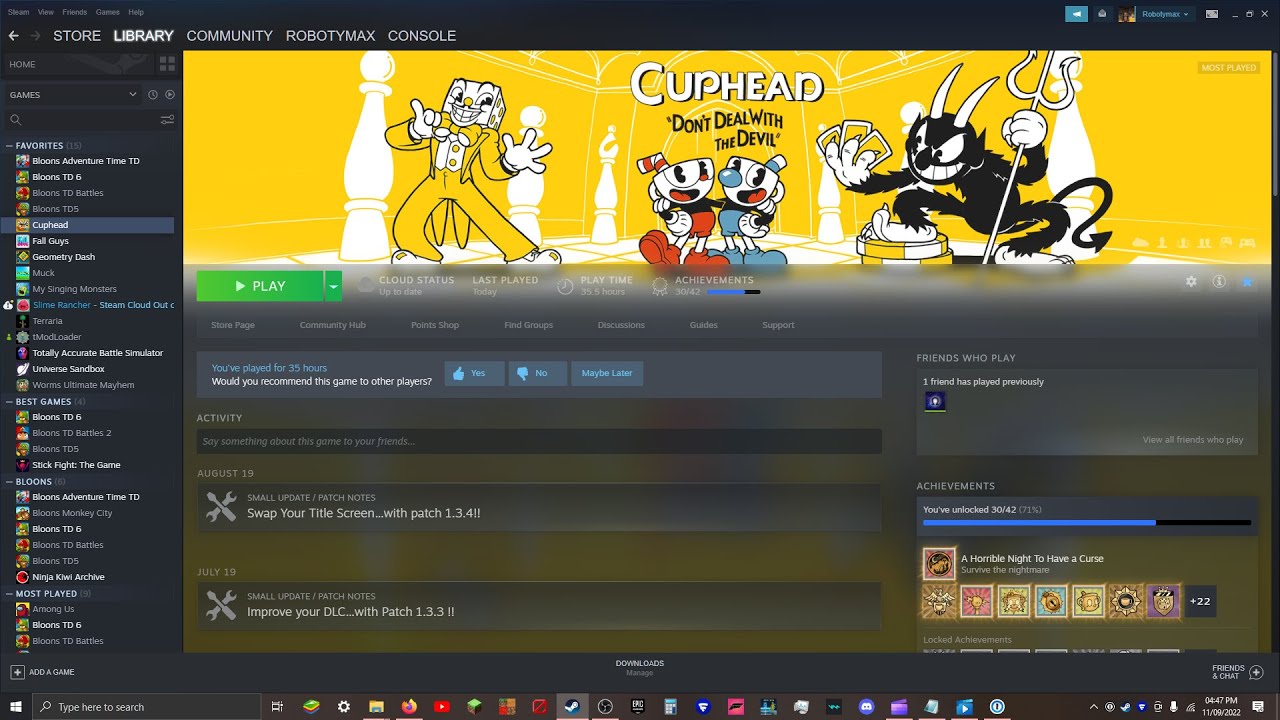Open the Friends menu
1280x720 pixels.
75,12
